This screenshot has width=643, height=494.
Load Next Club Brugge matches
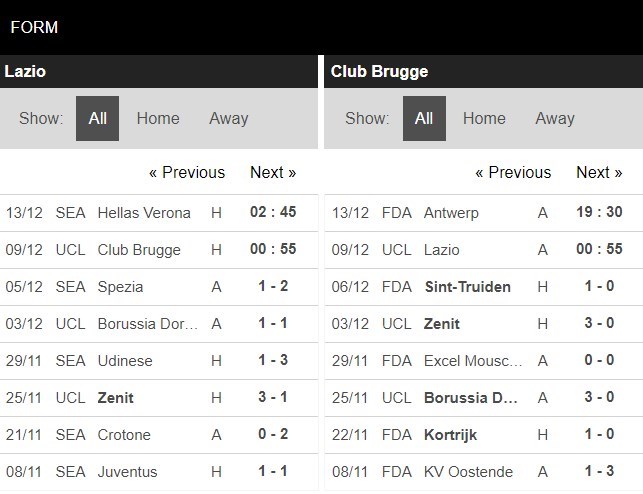[x=599, y=172]
